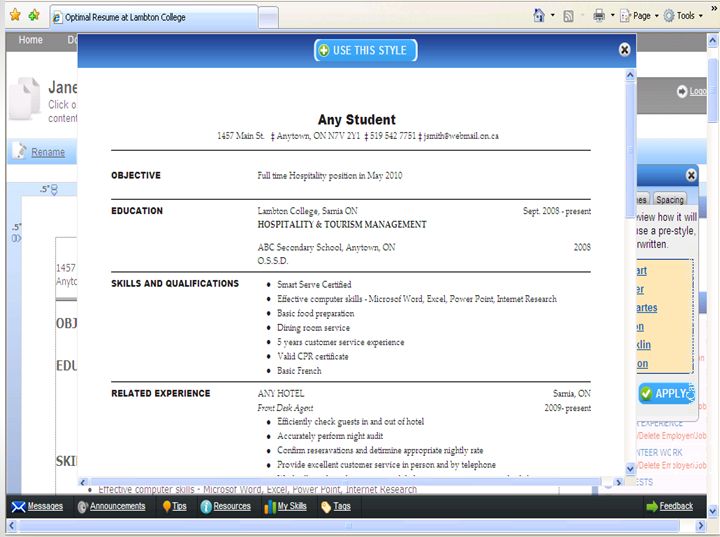Click the Use This Style button
The image size is (720, 537).
pyautogui.click(x=366, y=50)
